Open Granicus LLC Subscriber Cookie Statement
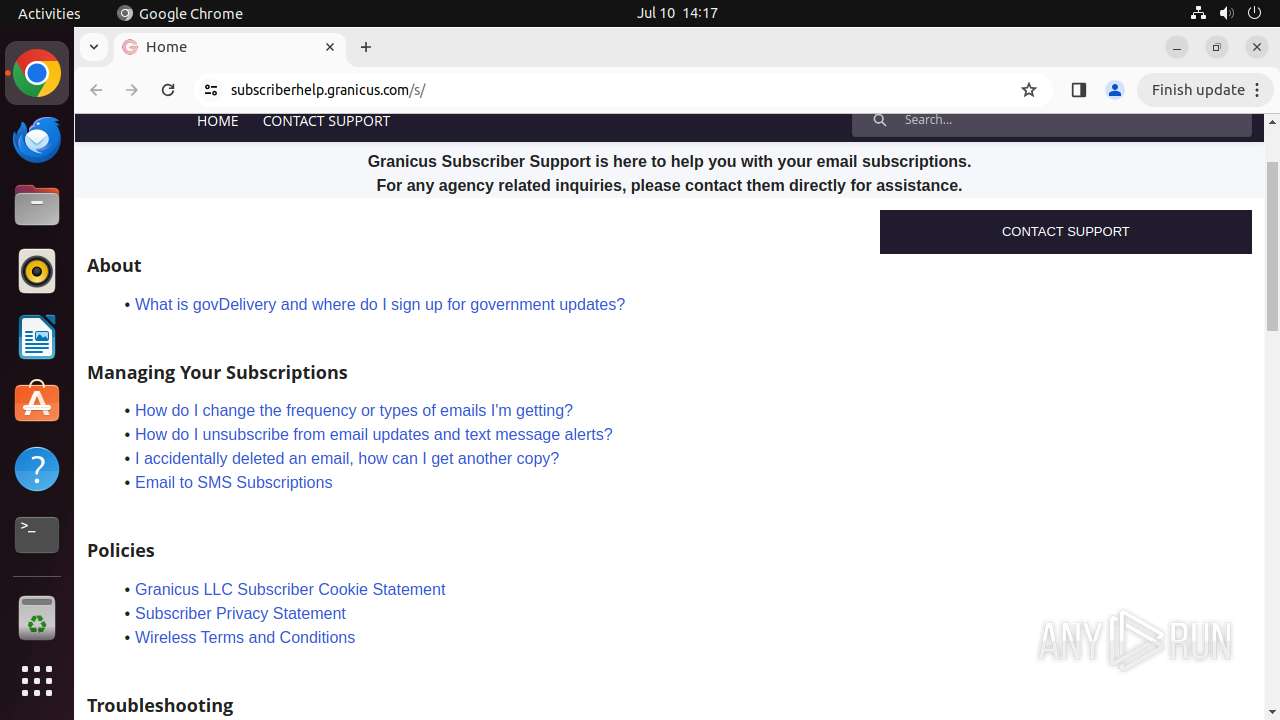The height and width of the screenshot is (720, 1280). [290, 589]
